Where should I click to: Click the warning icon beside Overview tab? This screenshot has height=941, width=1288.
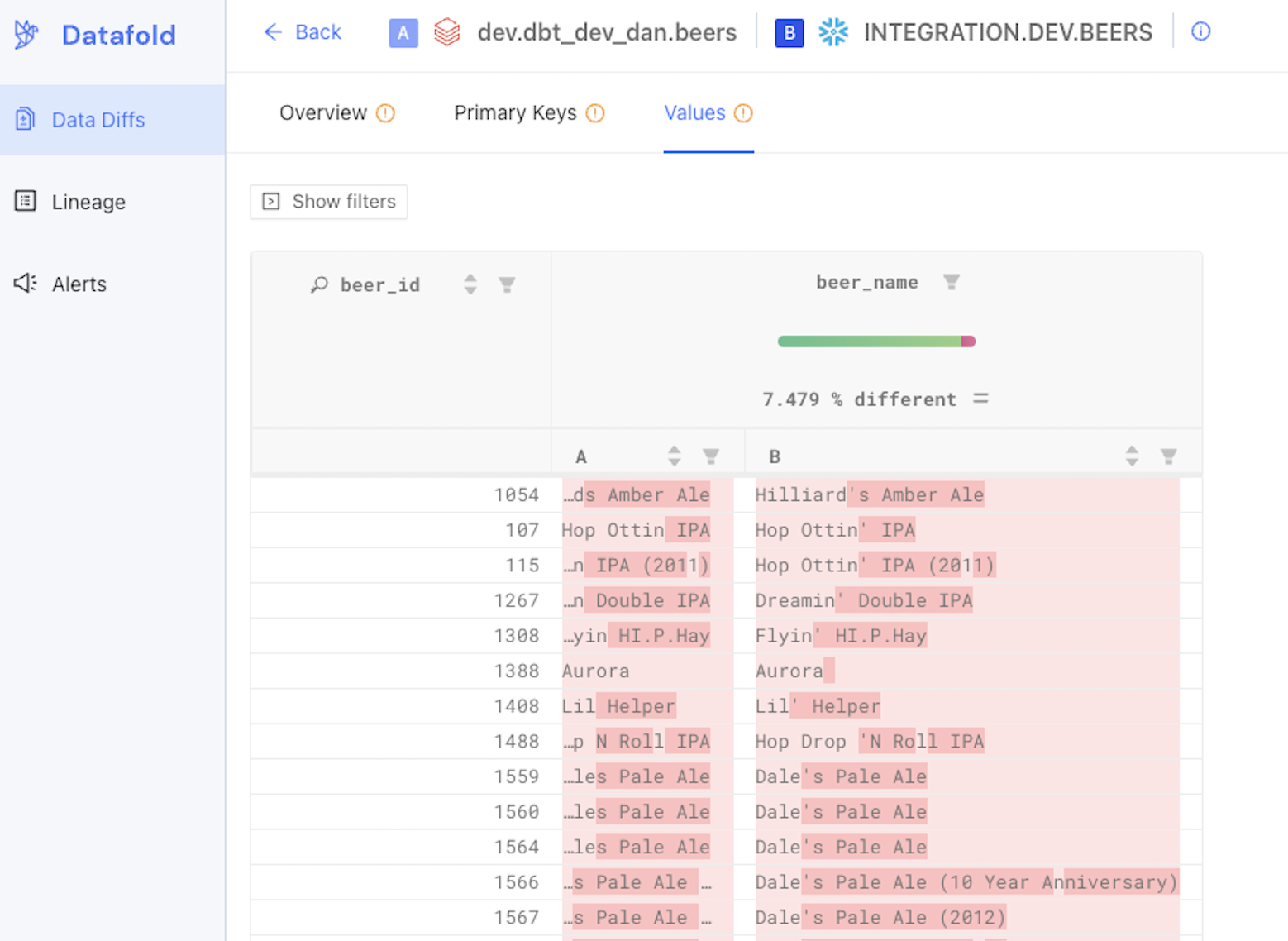coord(387,112)
